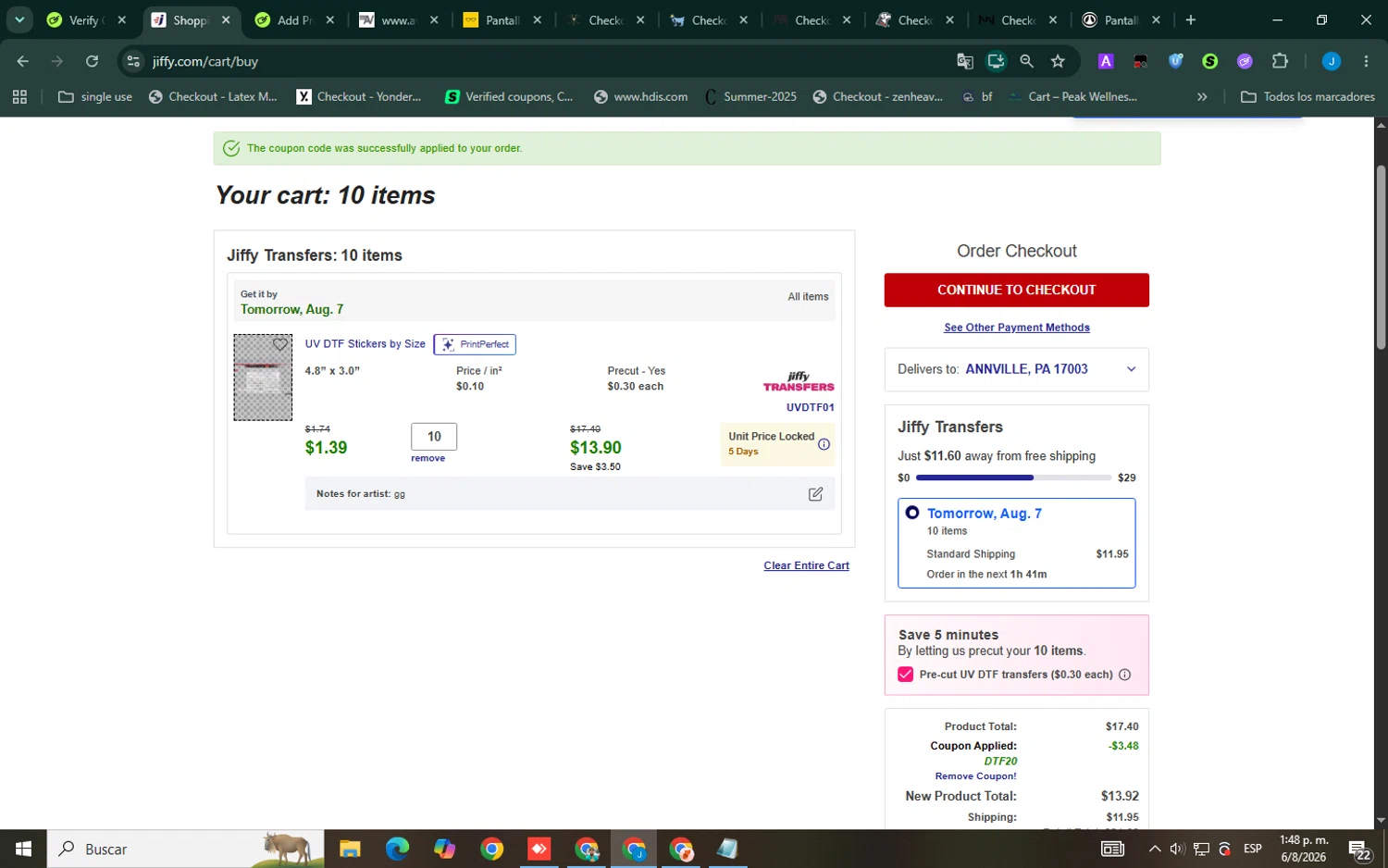The image size is (1388, 868).
Task: Open the Verified coupons bookmark
Action: [x=509, y=96]
